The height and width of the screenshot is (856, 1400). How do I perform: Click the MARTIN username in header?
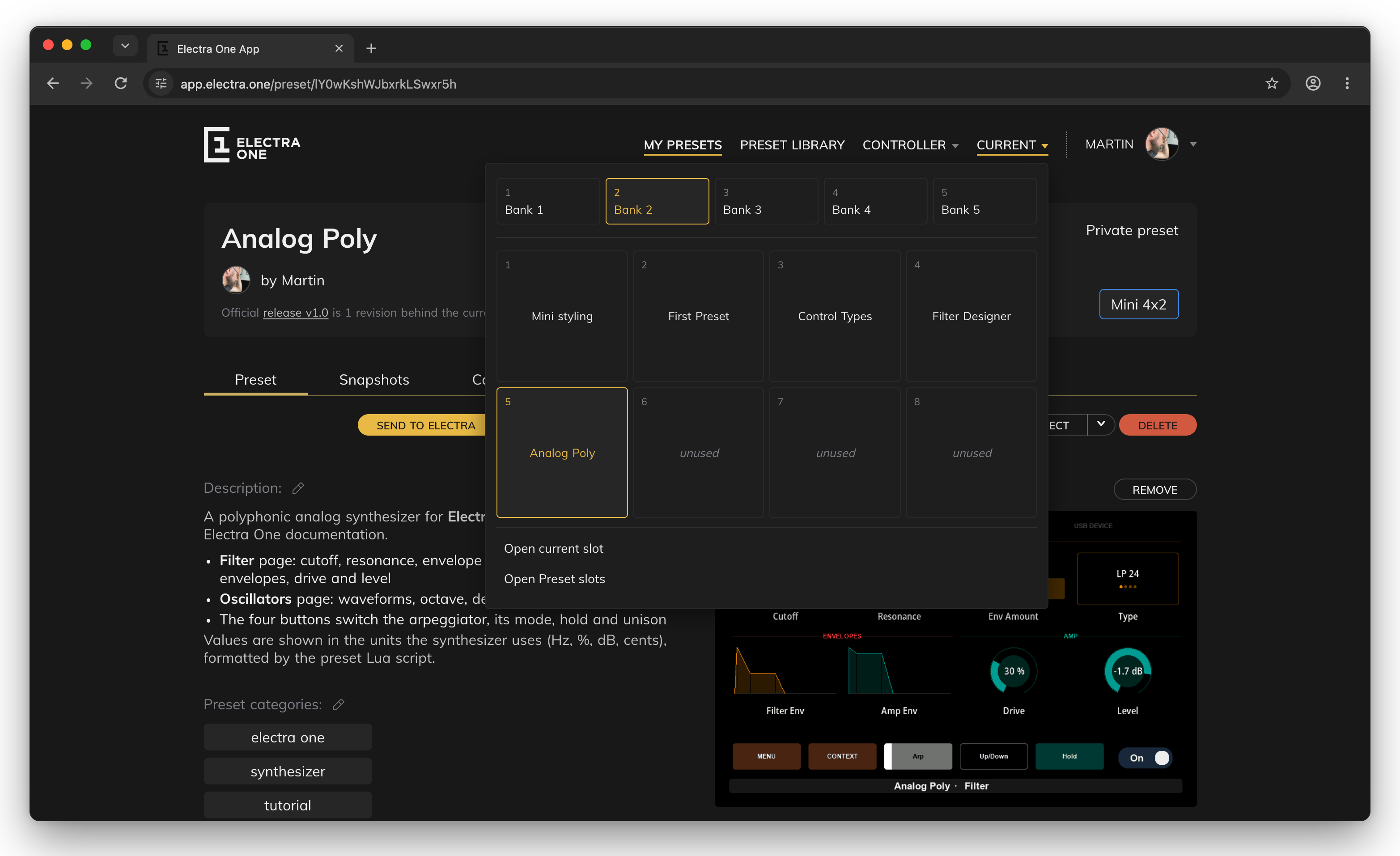(1109, 144)
